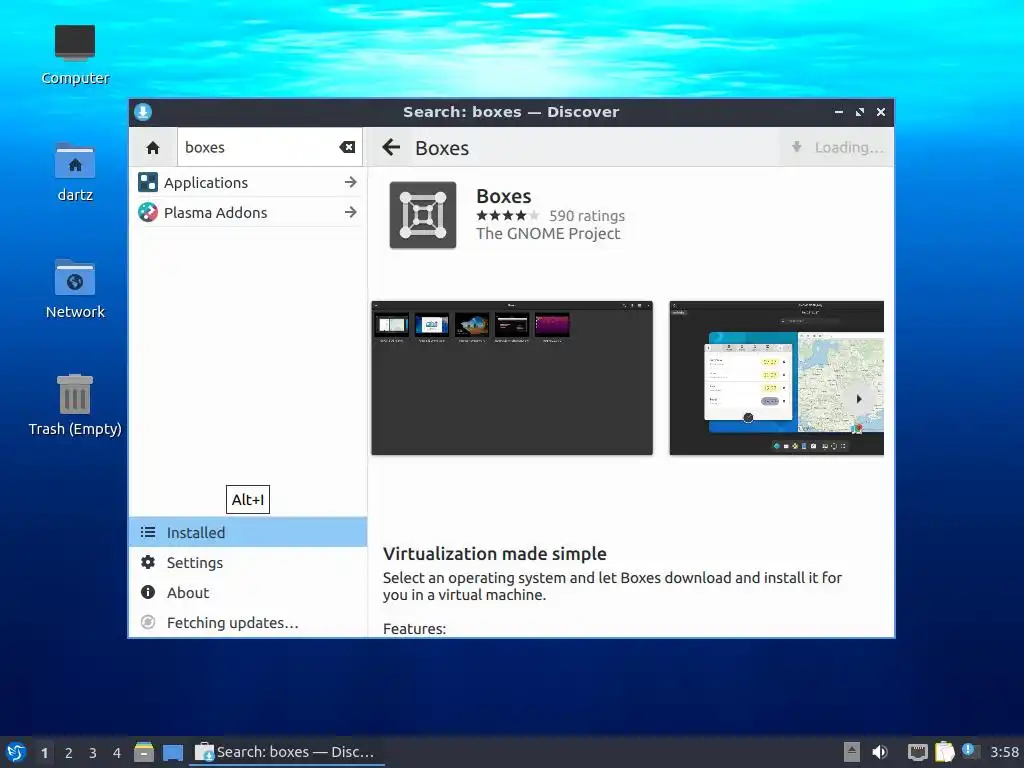The image size is (1024, 768).
Task: Clear the boxes search text
Action: pos(347,148)
